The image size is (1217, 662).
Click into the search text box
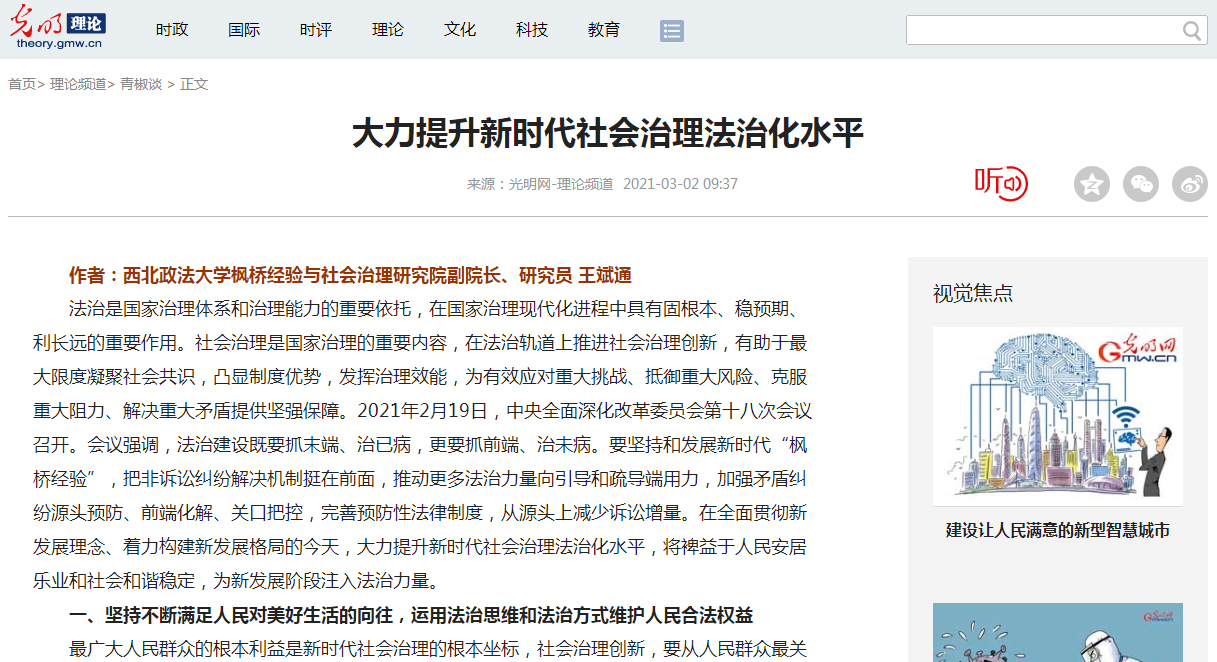point(1042,31)
